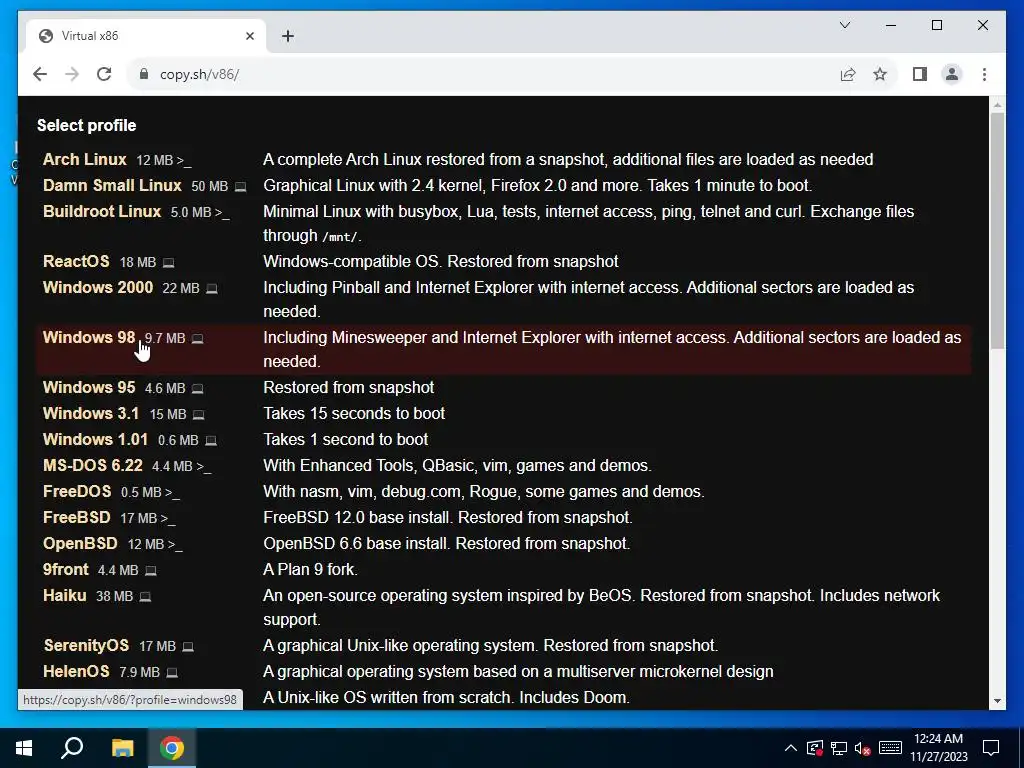Viewport: 1024px width, 768px height.
Task: Open a new browser tab
Action: 288,36
